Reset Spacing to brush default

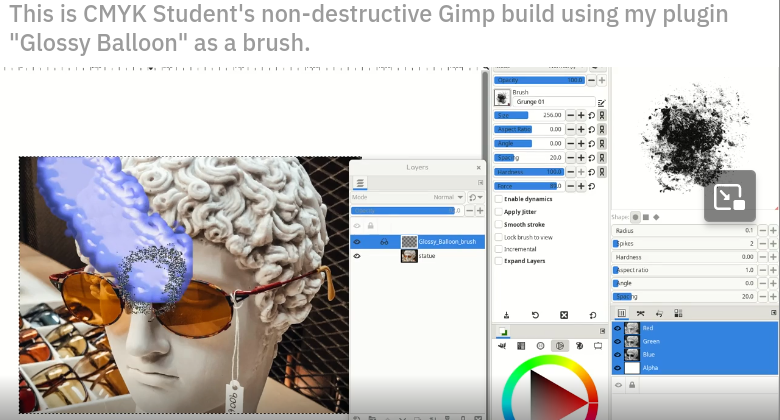coord(591,158)
